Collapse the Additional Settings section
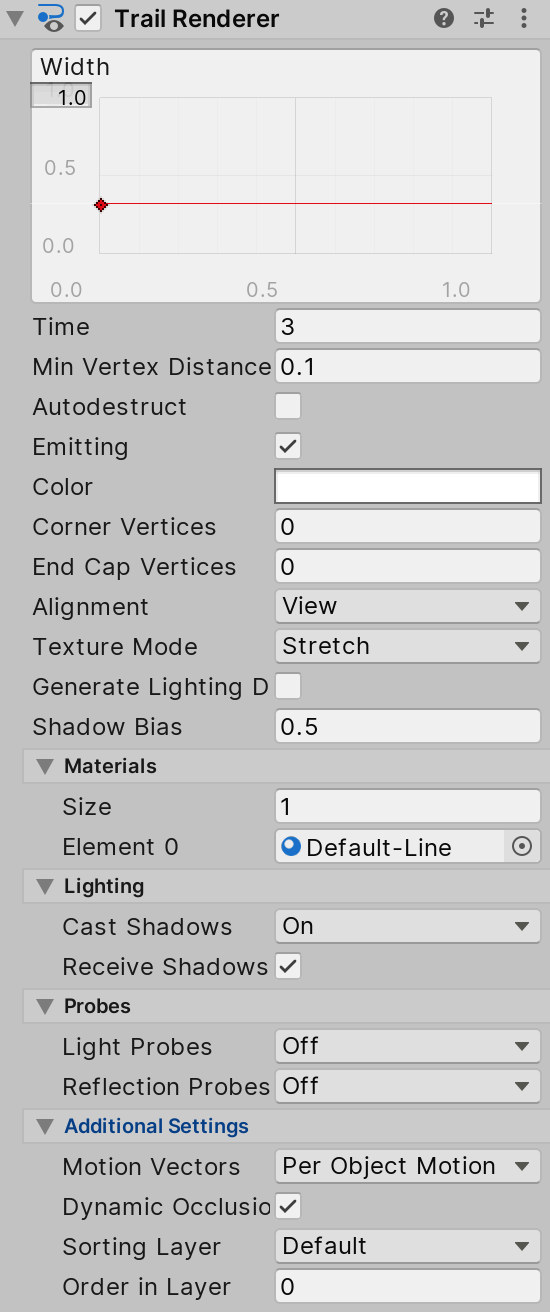The image size is (550, 1312). coord(45,1126)
